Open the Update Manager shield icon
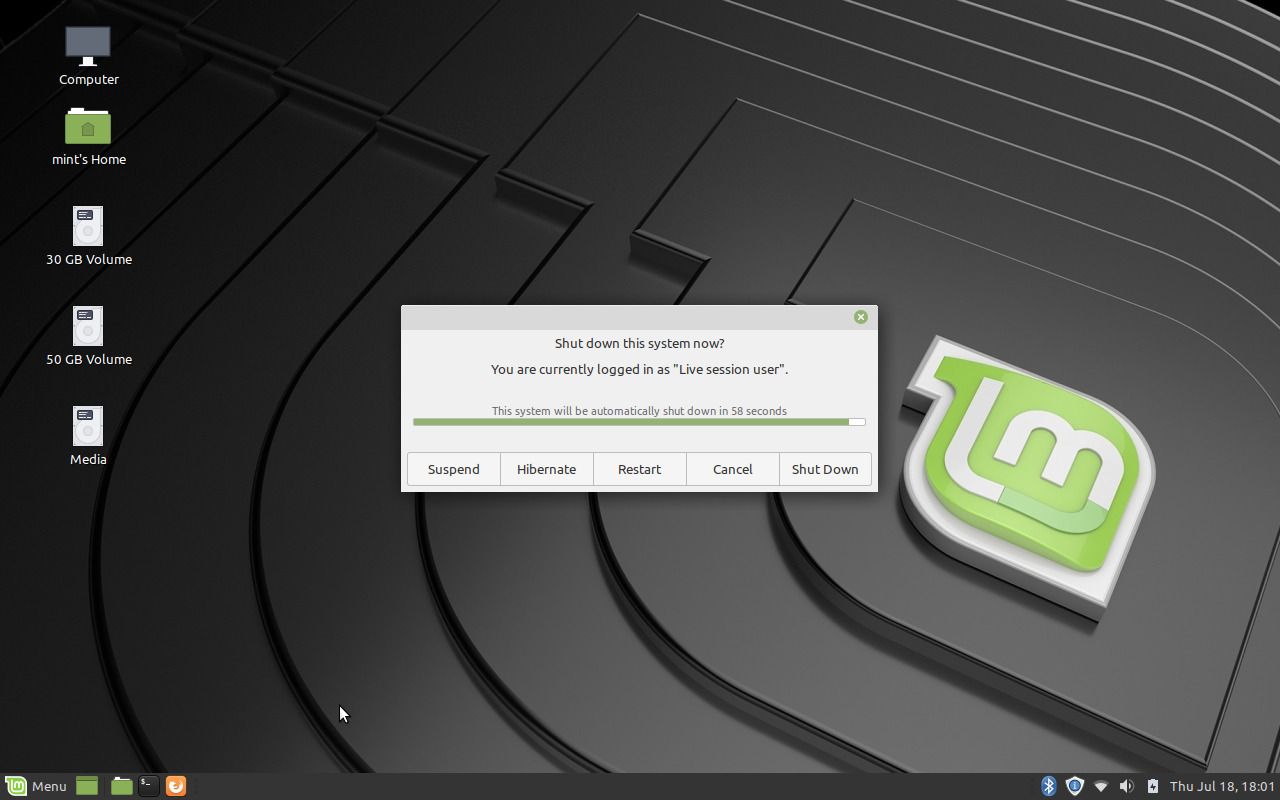Image resolution: width=1280 pixels, height=800 pixels. [1074, 786]
